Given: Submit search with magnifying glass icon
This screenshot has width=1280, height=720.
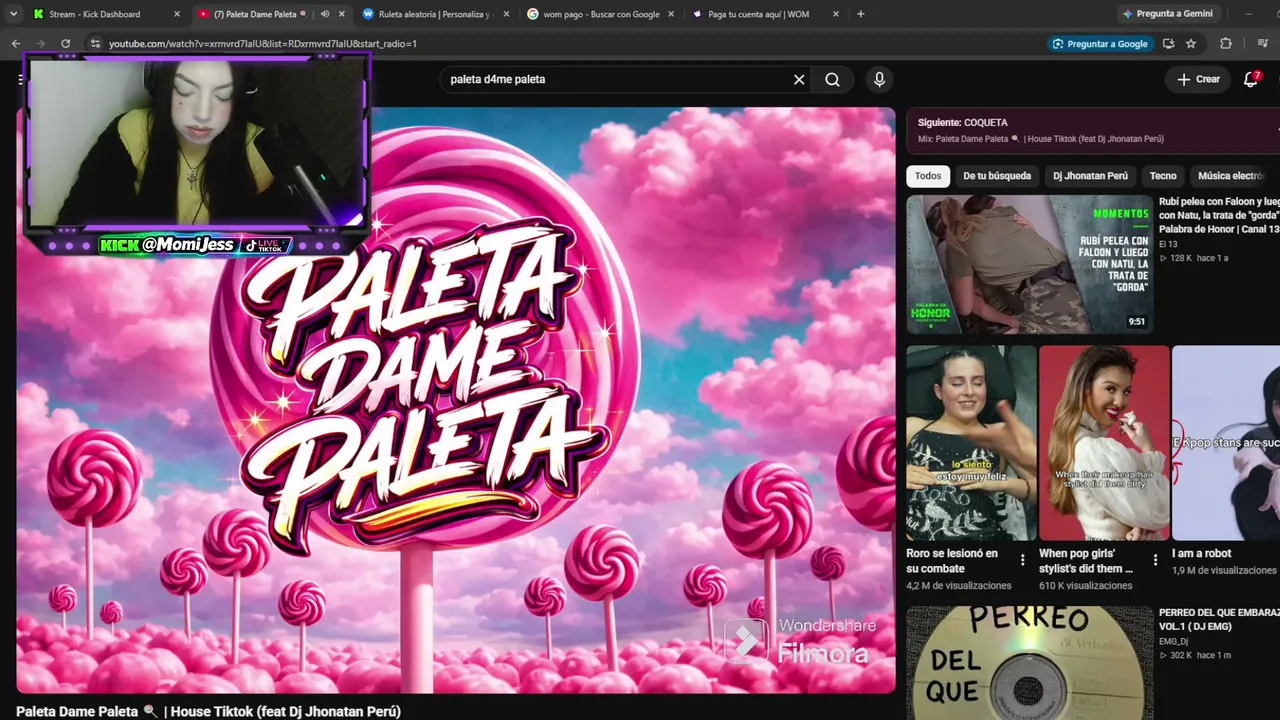Looking at the screenshot, I should 832,79.
